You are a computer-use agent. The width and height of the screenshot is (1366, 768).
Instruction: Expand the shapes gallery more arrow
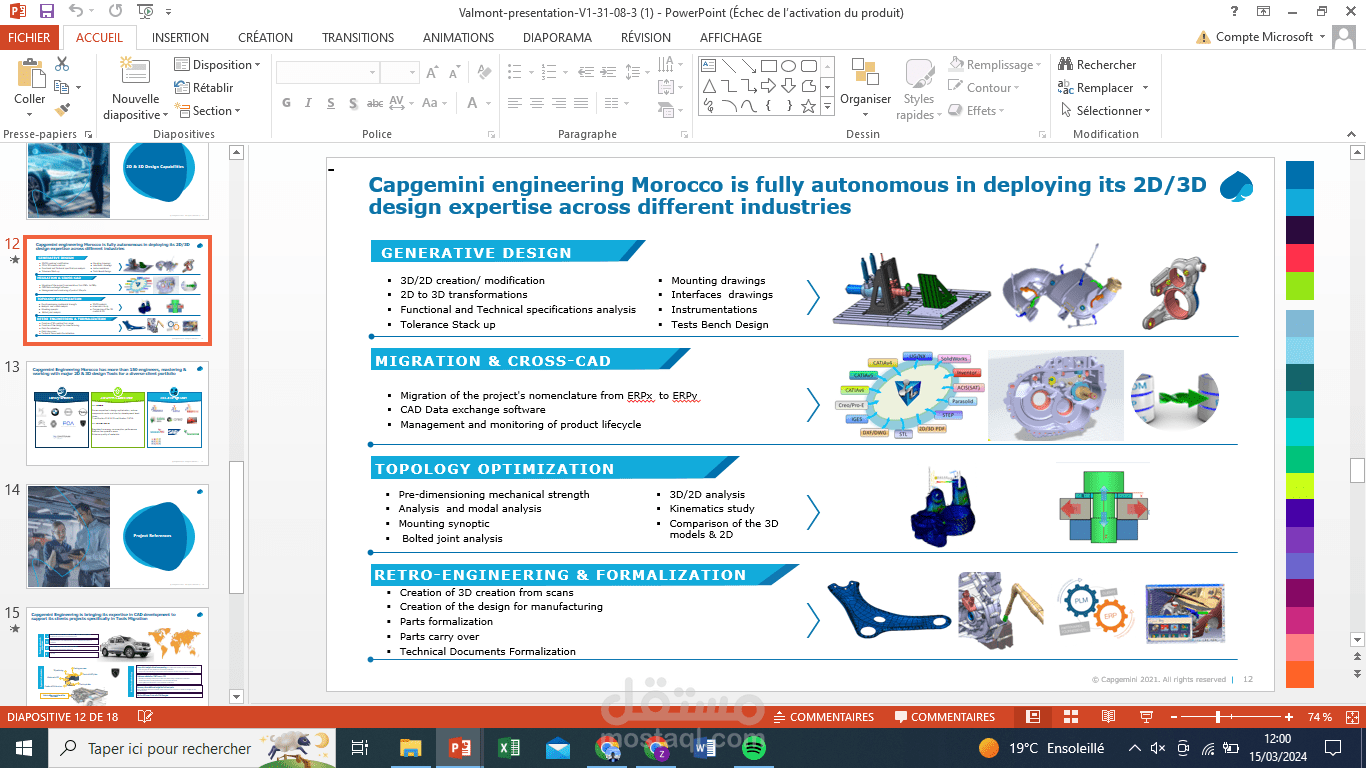[829, 105]
